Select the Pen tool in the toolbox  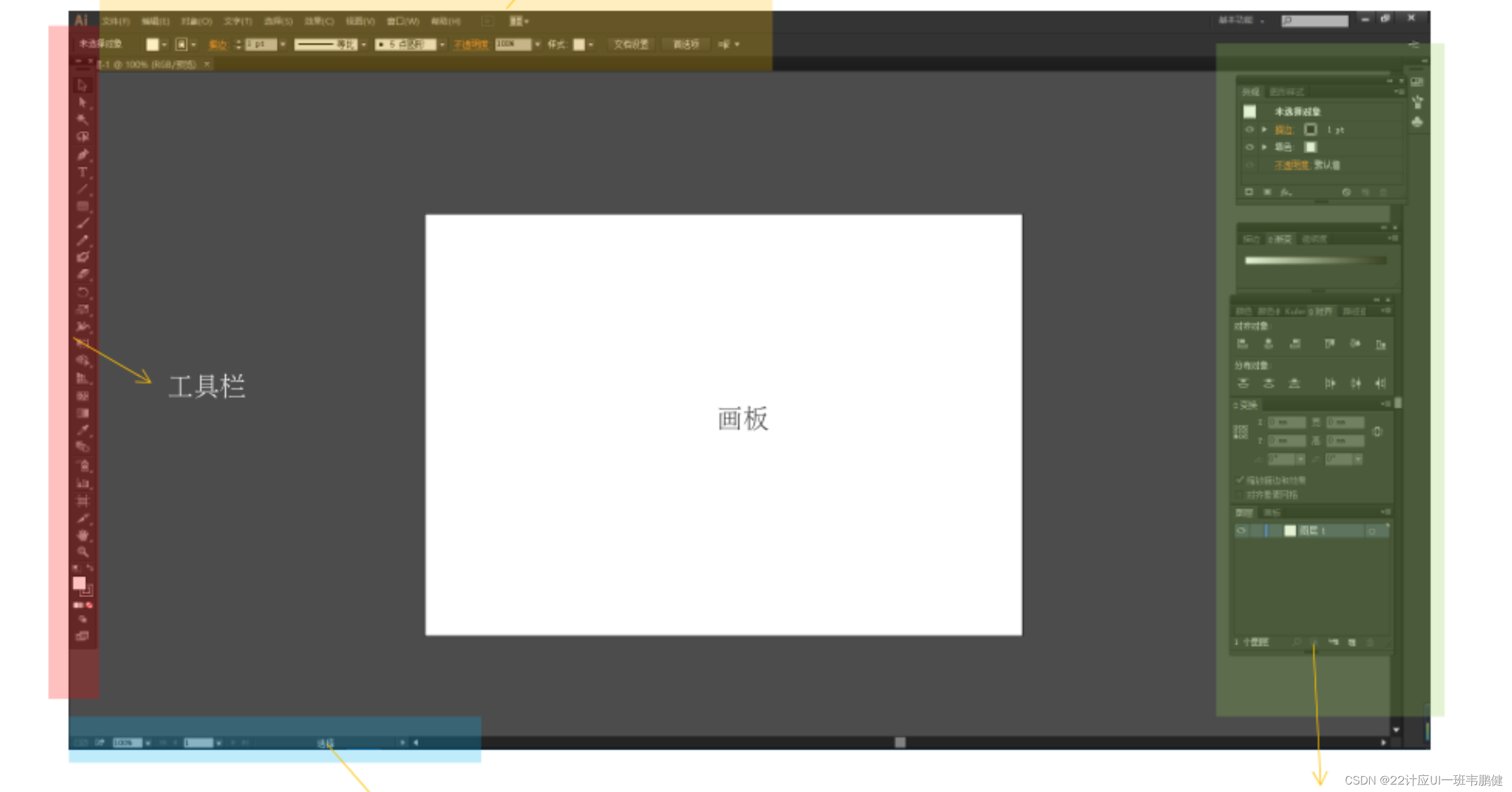point(82,155)
